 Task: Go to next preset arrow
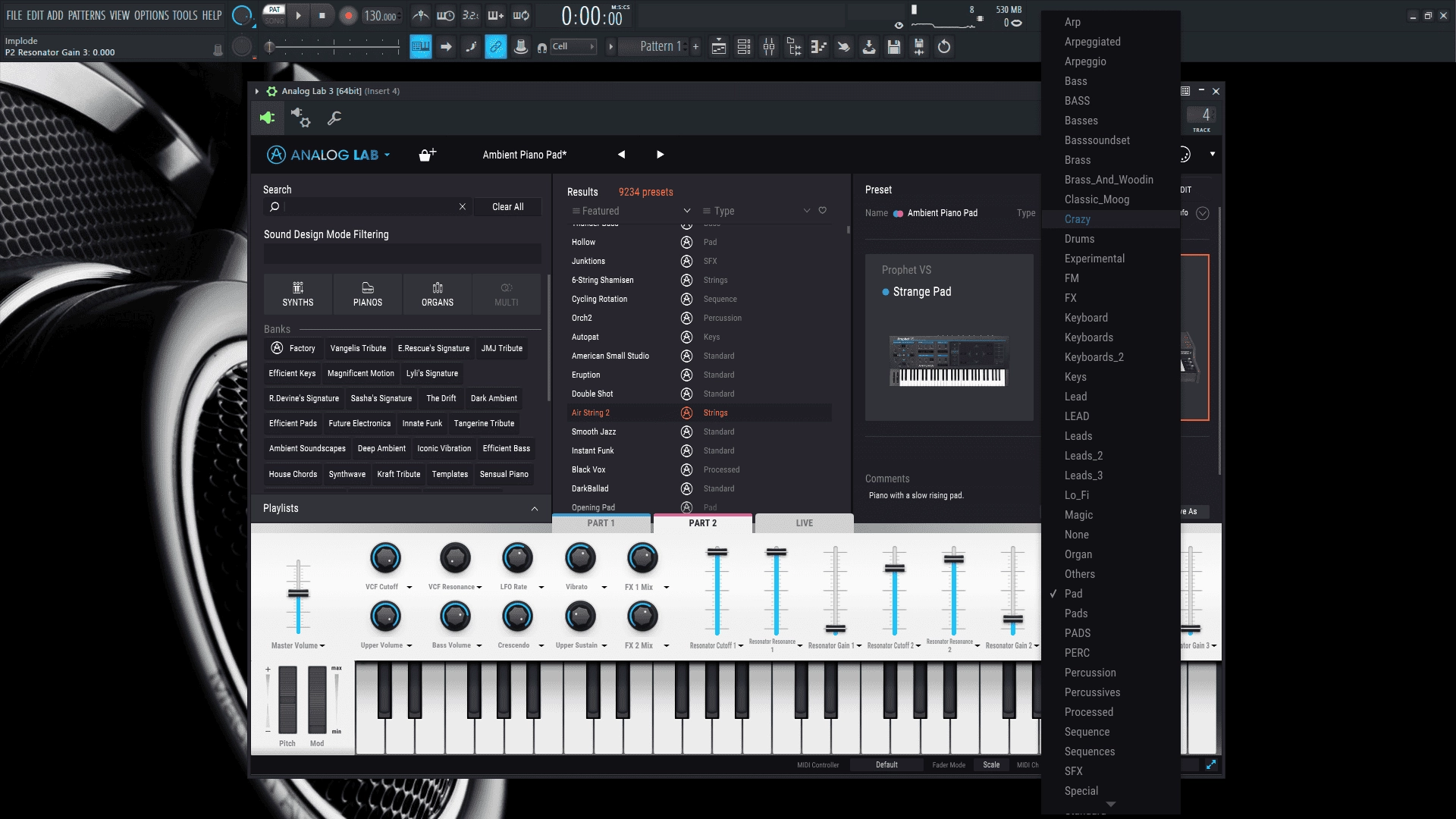click(x=661, y=155)
